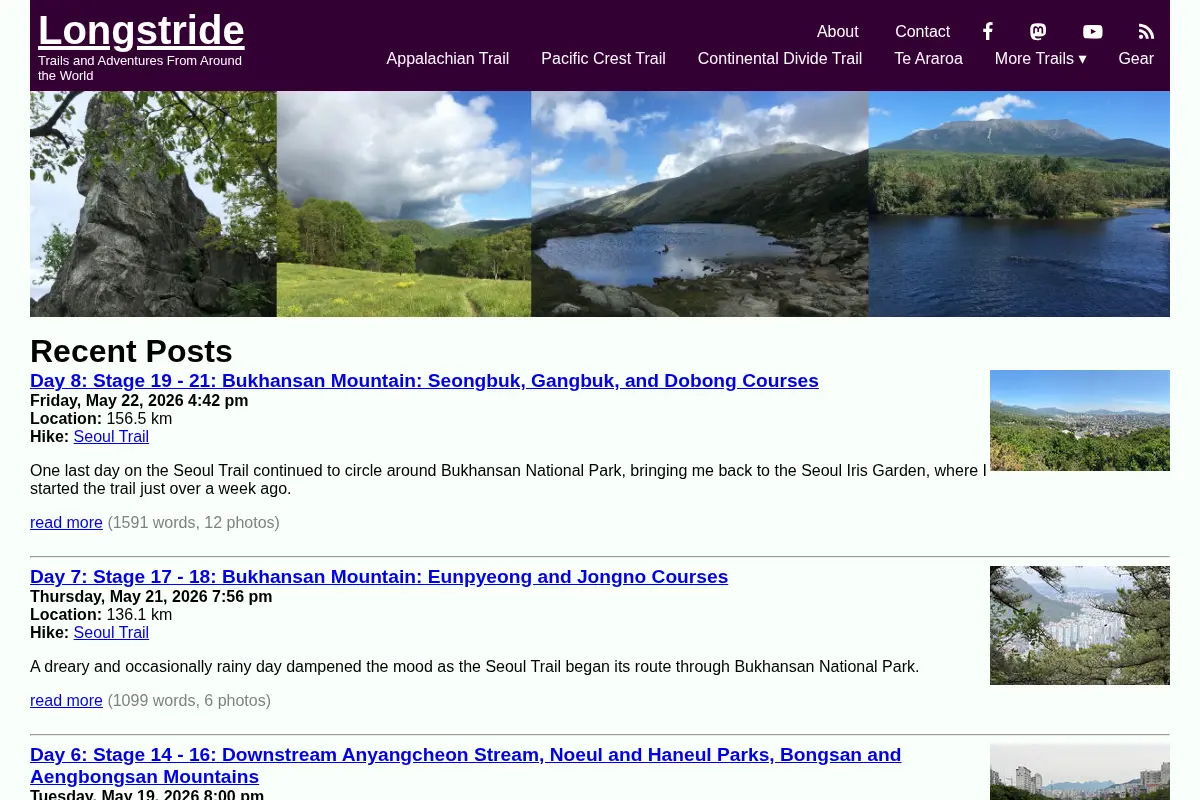This screenshot has width=1200, height=800.
Task: View the Day 6 post thumbnail photo
Action: (1080, 771)
